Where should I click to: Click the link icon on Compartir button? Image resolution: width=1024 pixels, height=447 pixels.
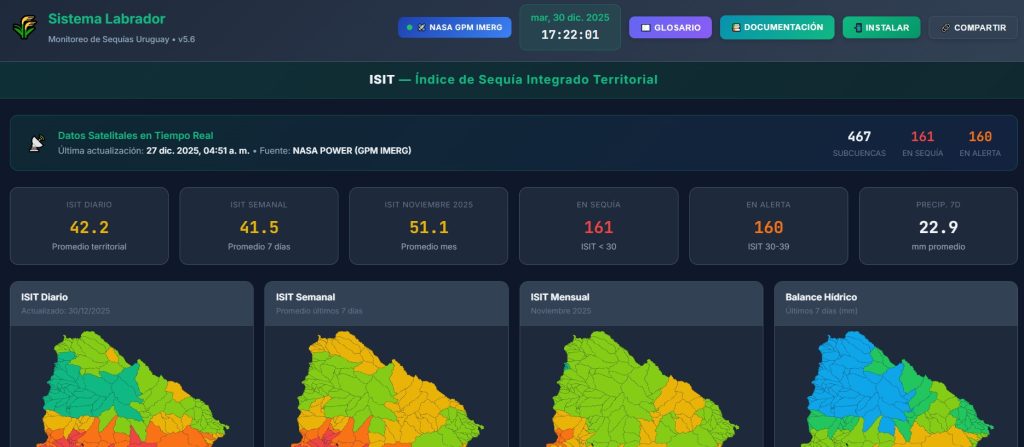[x=944, y=28]
